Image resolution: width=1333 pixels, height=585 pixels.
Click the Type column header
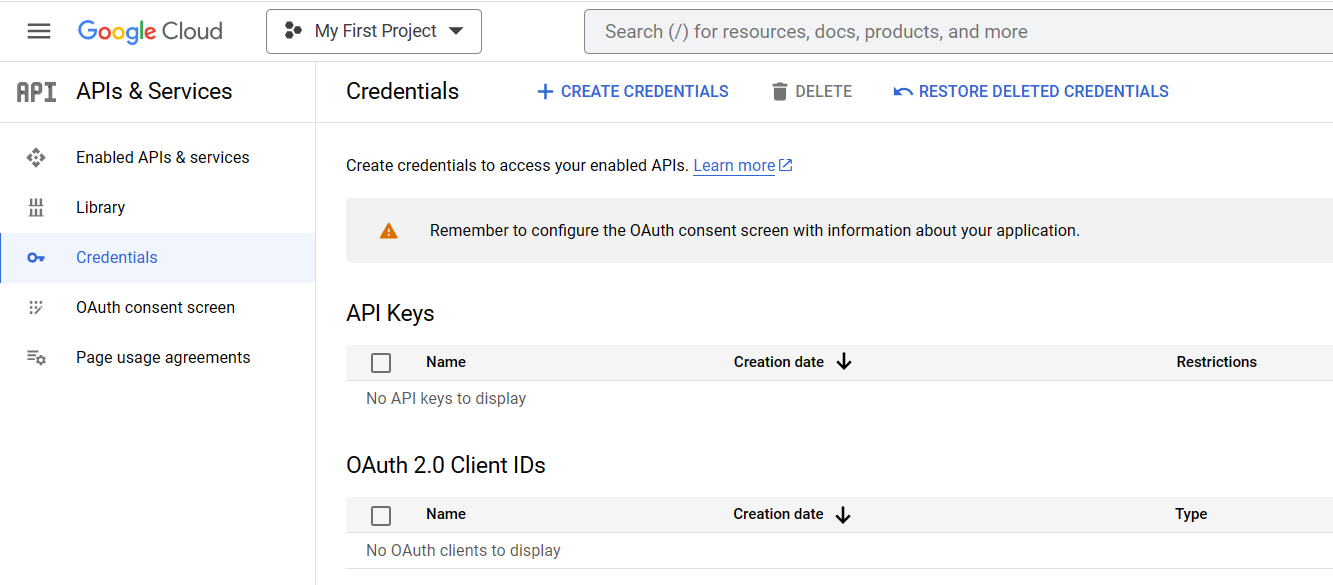coord(1191,514)
